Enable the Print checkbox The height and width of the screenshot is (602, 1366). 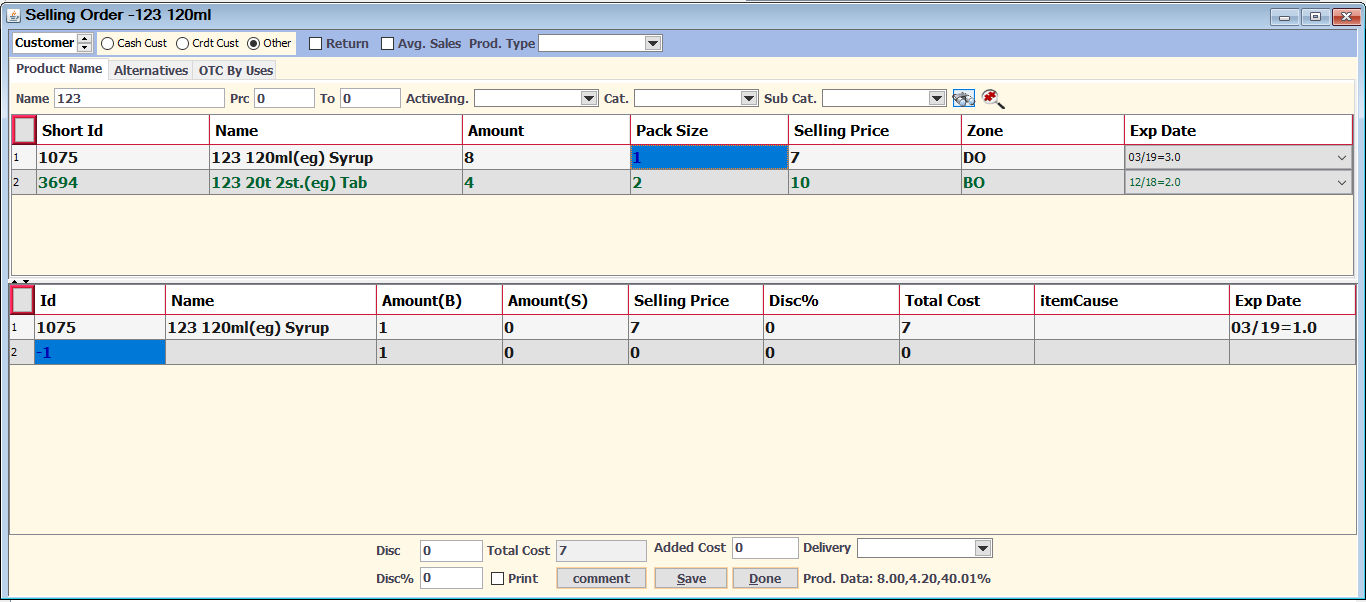(498, 578)
